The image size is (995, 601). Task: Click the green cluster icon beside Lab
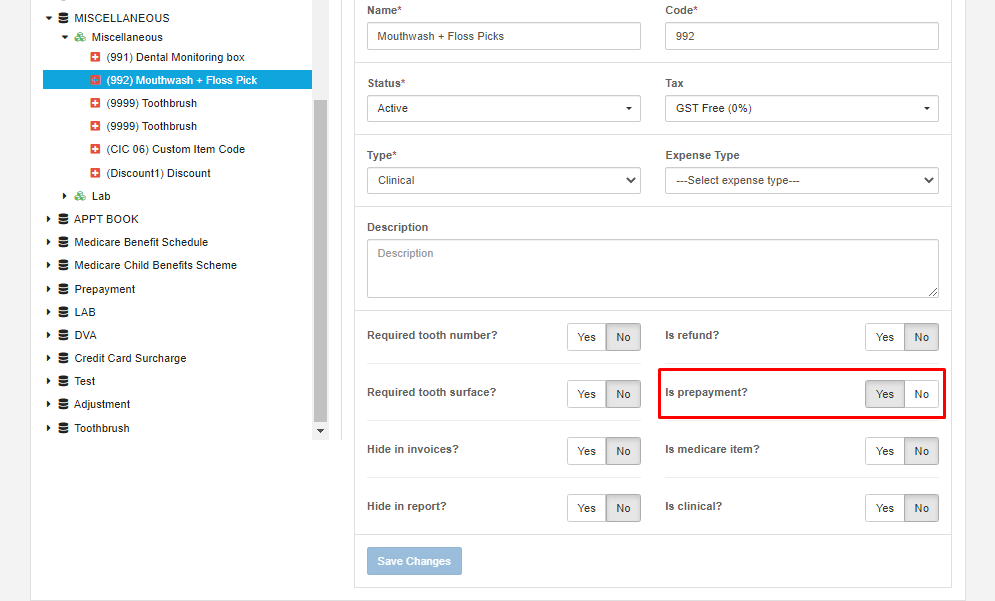coord(78,195)
